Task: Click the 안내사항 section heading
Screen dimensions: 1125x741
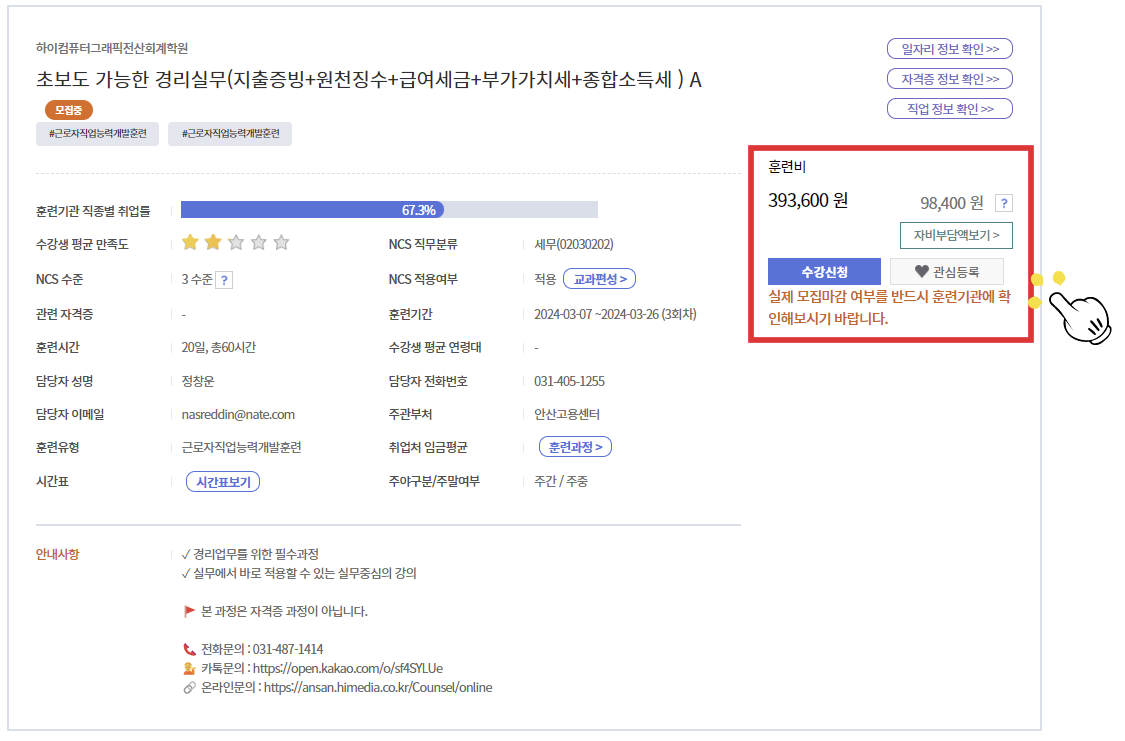Action: click(x=57, y=554)
